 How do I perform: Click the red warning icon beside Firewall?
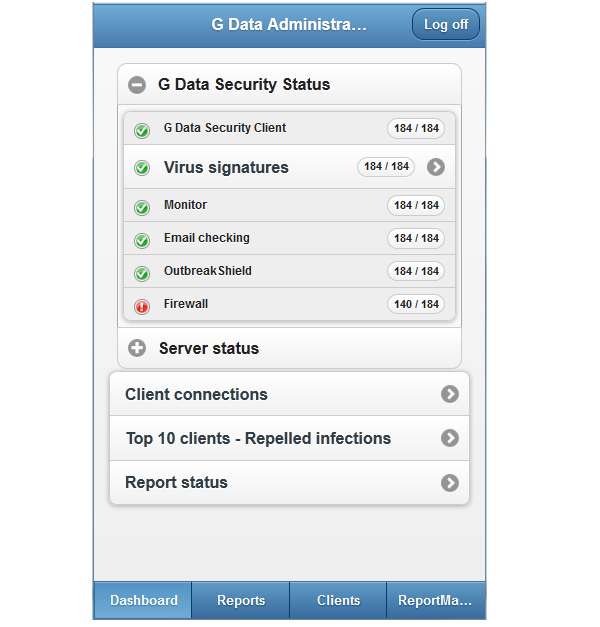142,307
